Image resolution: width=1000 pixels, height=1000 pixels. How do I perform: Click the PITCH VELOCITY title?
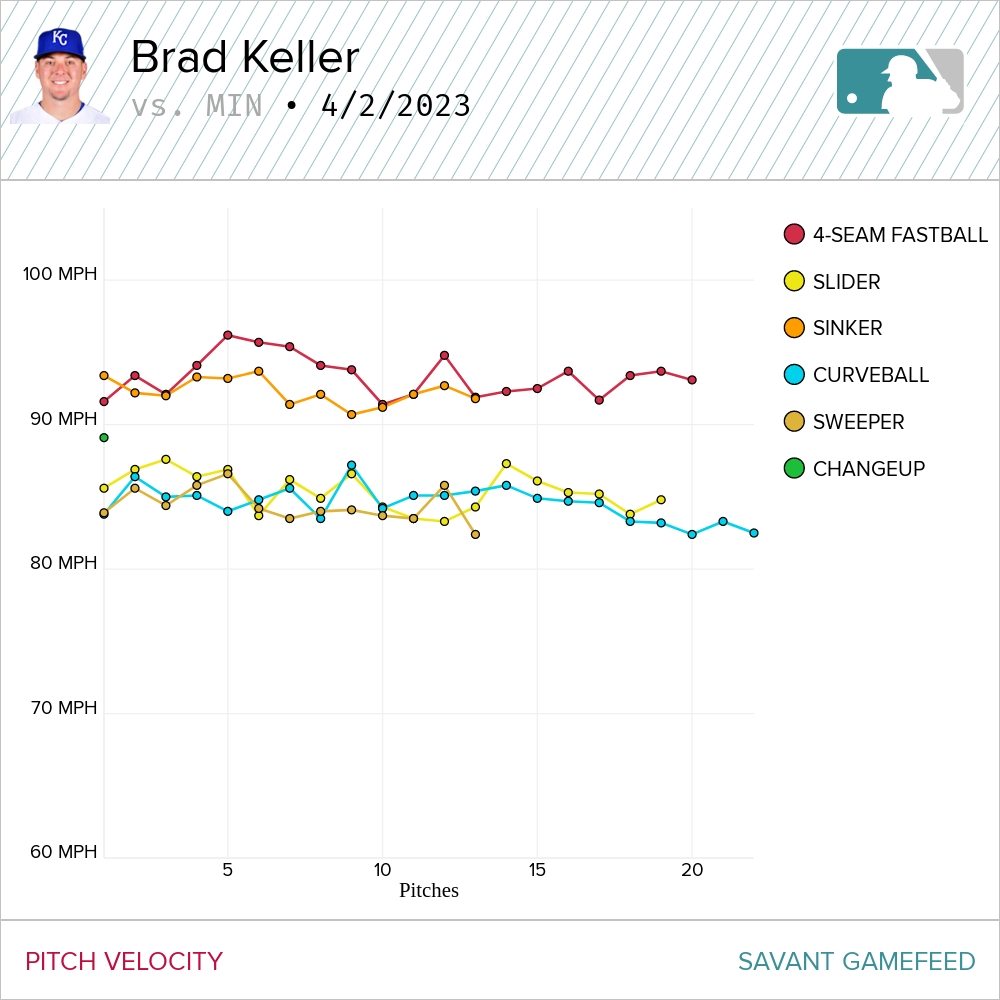pos(124,962)
